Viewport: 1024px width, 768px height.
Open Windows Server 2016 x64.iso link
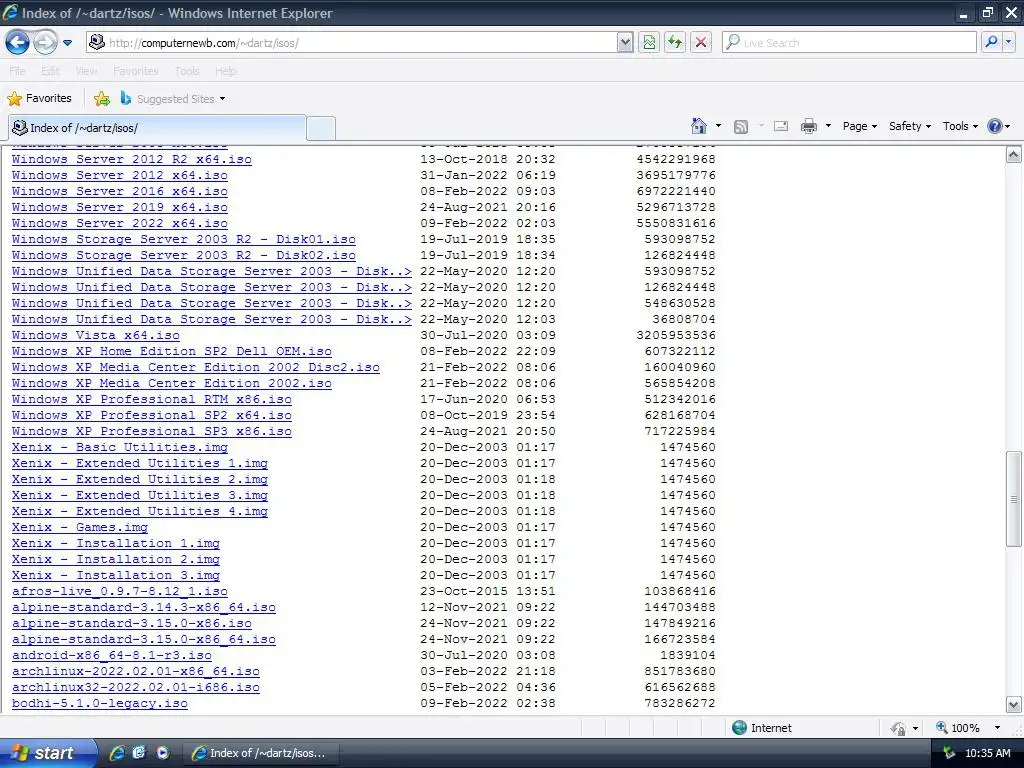[x=120, y=191]
